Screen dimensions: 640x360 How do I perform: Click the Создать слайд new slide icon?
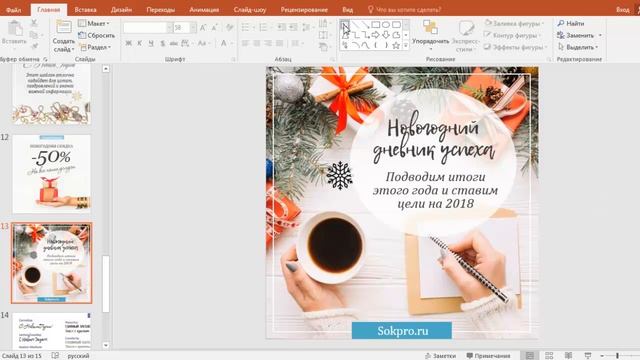(x=64, y=27)
